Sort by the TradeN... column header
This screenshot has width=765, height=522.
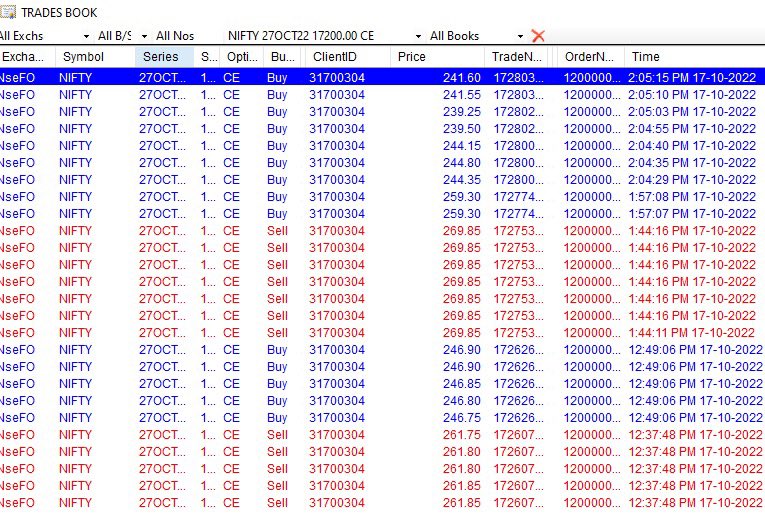coord(516,57)
